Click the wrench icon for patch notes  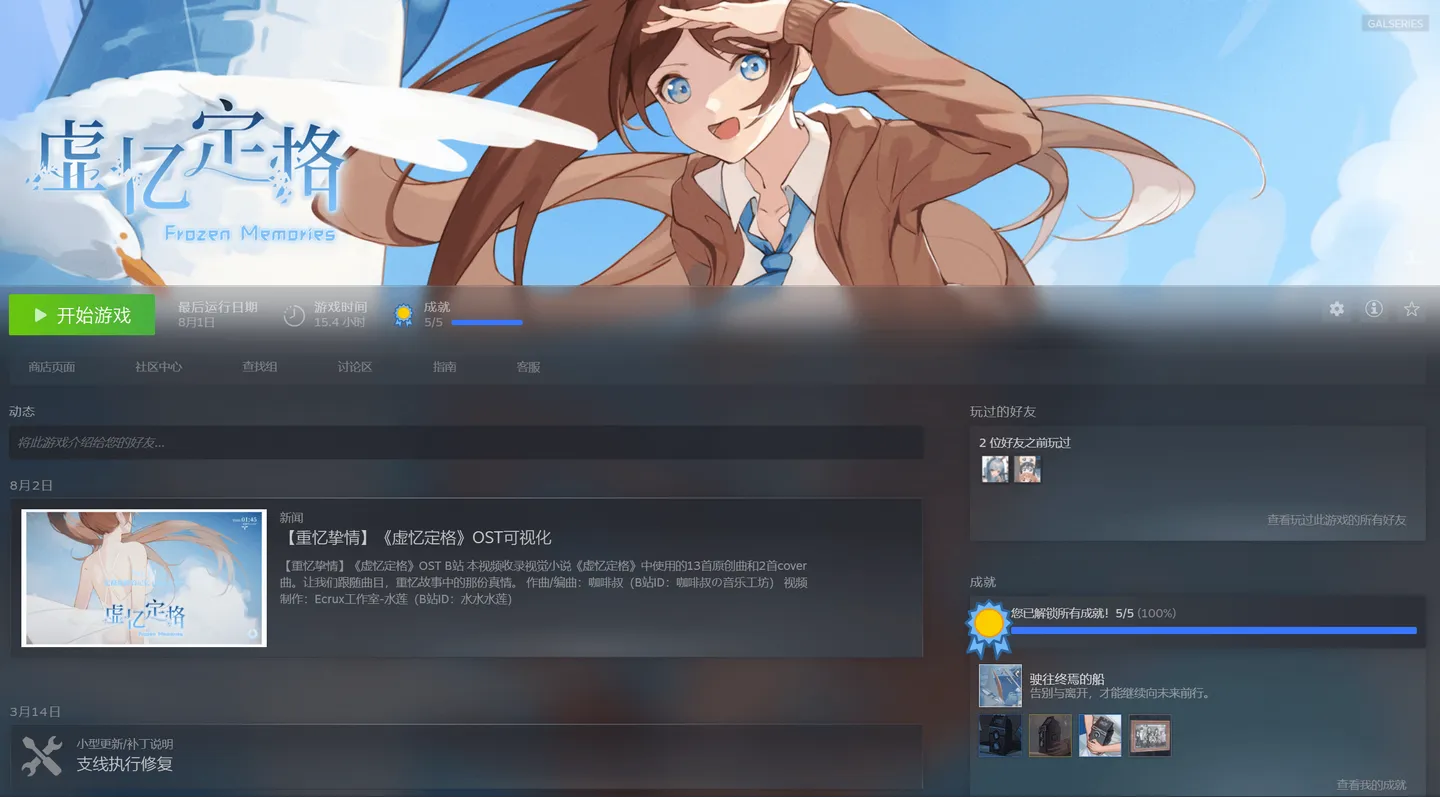coord(42,755)
